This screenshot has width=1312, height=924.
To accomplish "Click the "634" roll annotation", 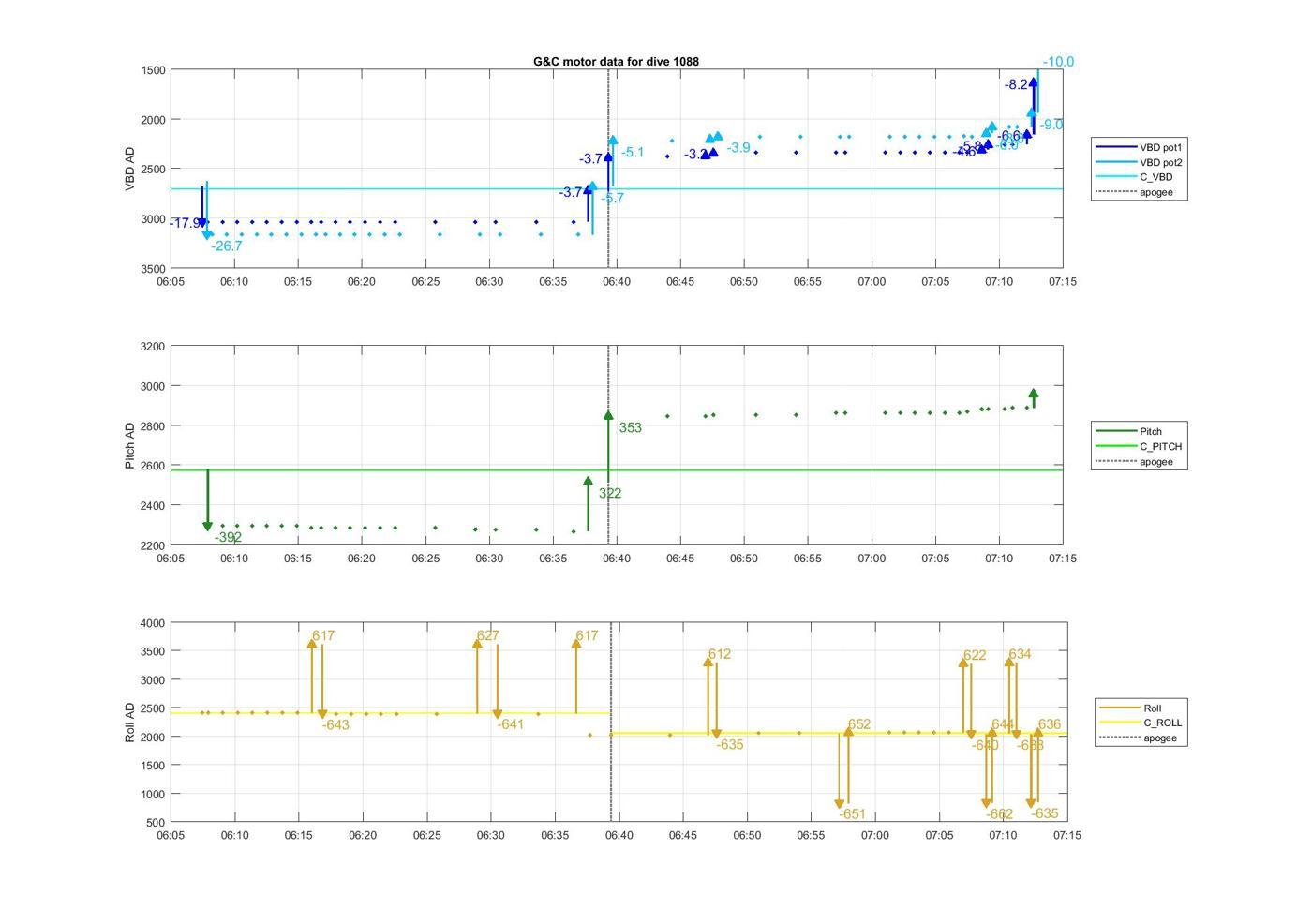I will 1020,655.
